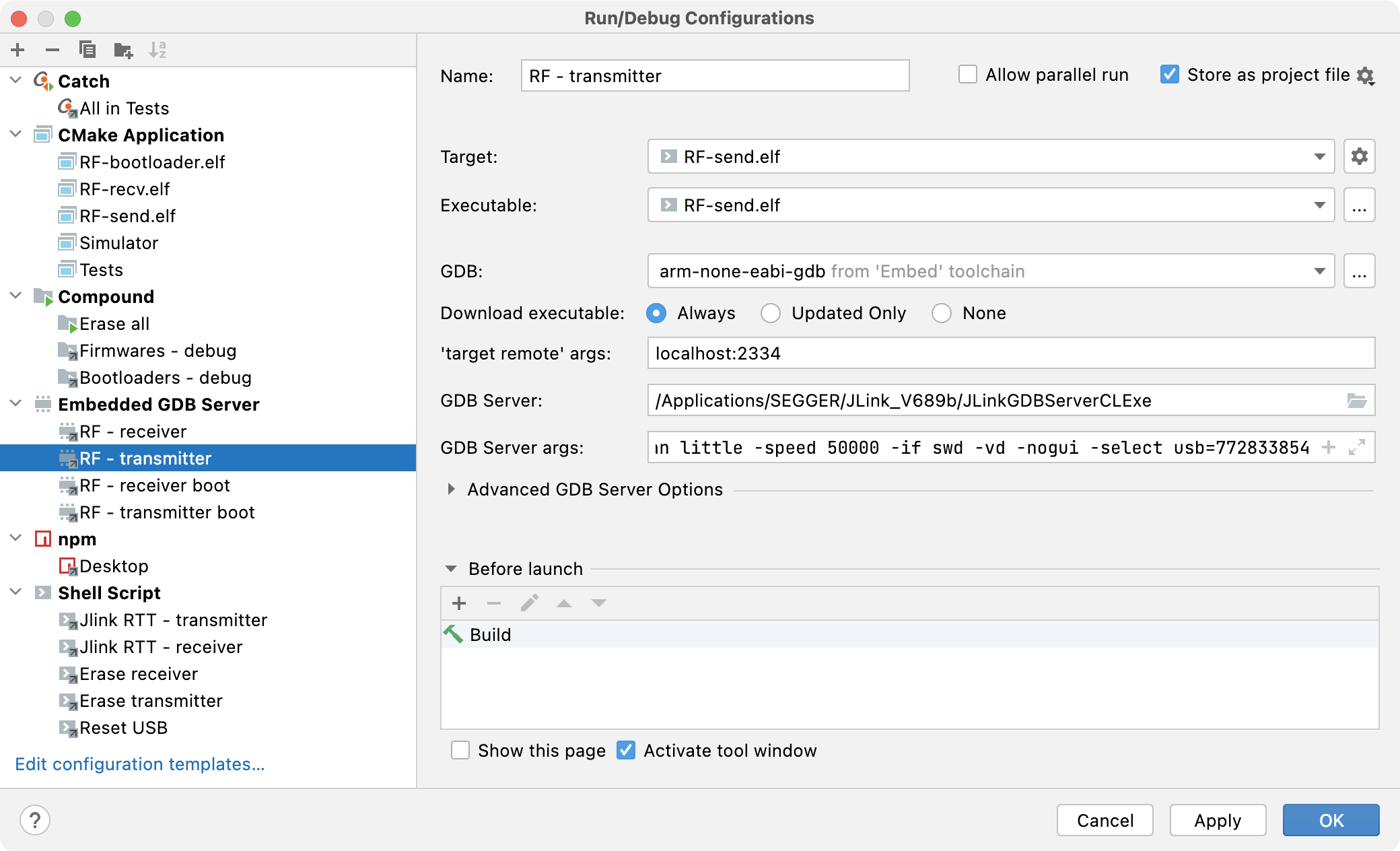Viewport: 1400px width, 851px height.
Task: Click the Copy Configuration icon
Action: point(87,50)
